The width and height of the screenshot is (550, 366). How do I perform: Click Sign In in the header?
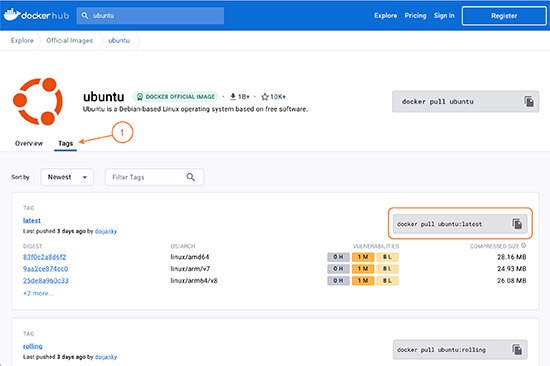(x=444, y=15)
